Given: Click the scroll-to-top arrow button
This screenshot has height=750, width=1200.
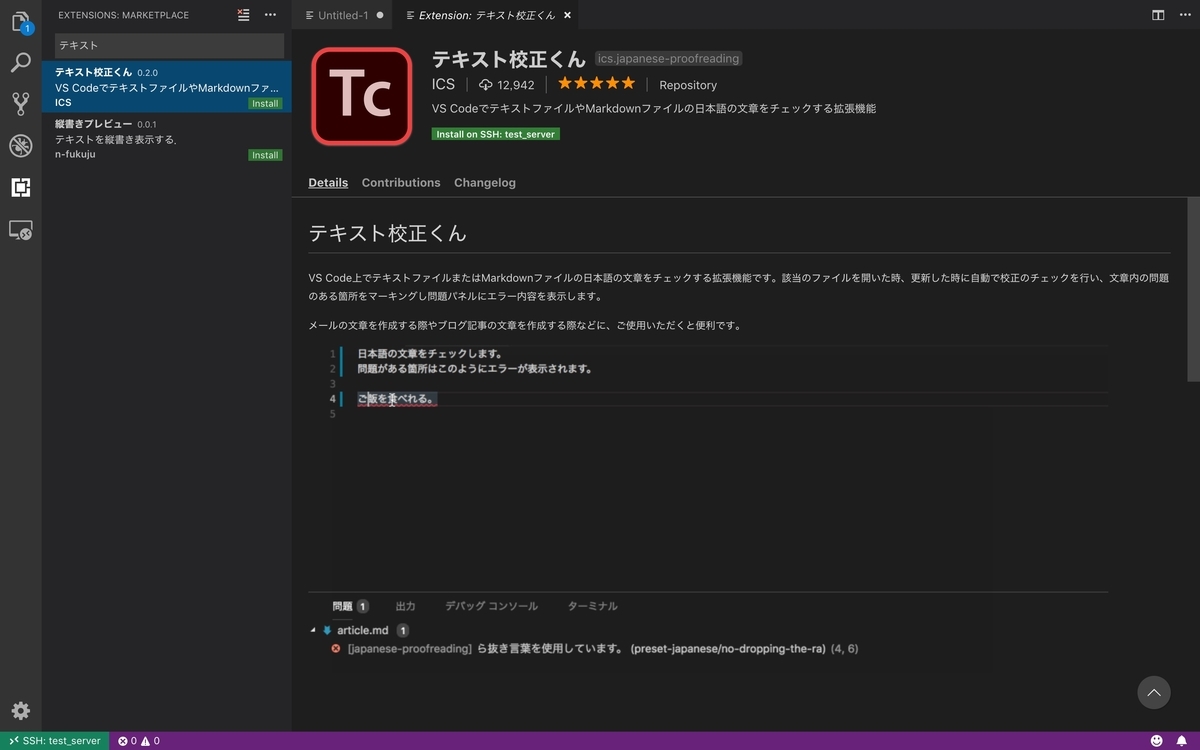Looking at the screenshot, I should pos(1154,692).
